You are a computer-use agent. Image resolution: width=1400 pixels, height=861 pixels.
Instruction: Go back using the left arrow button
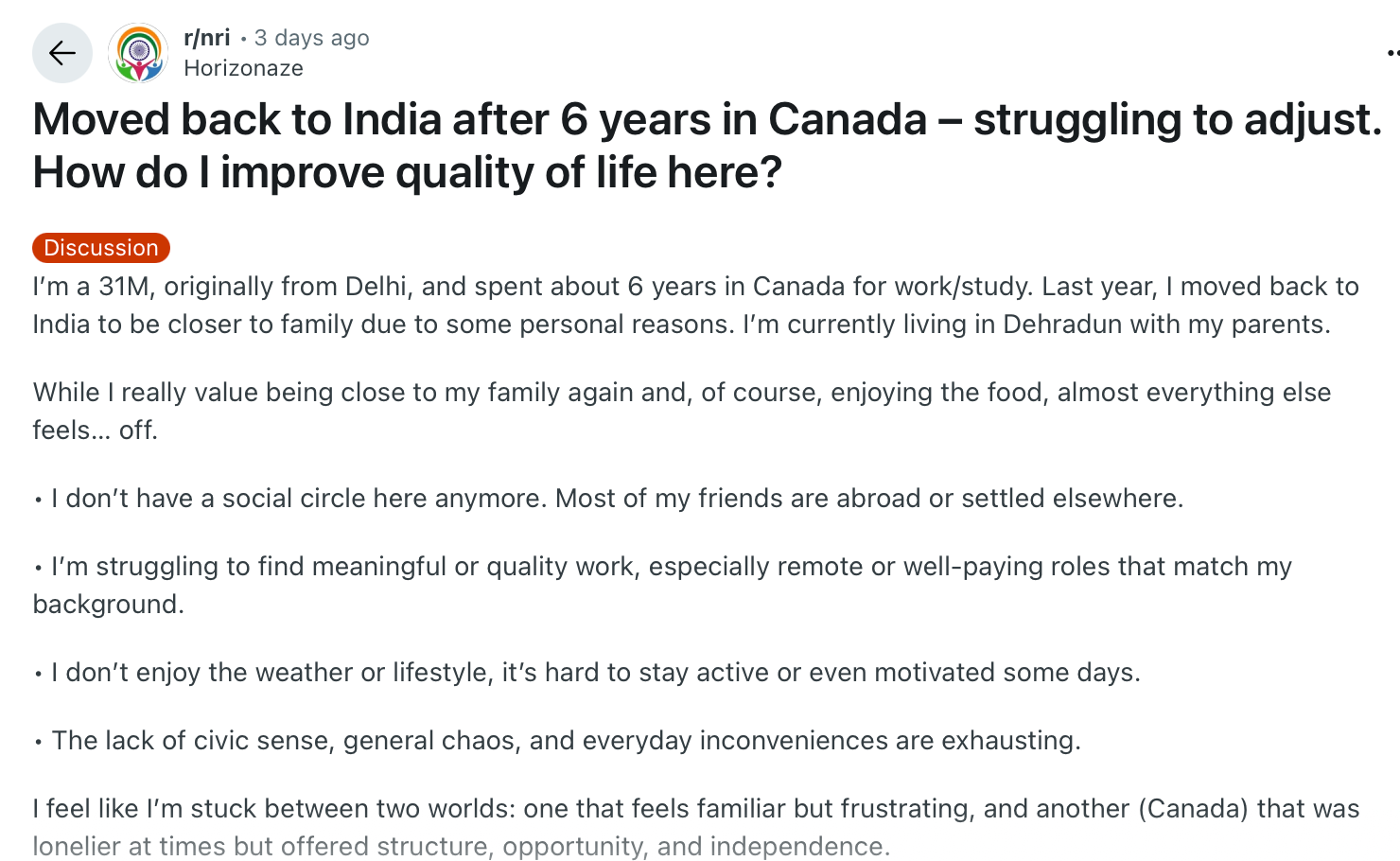[62, 53]
